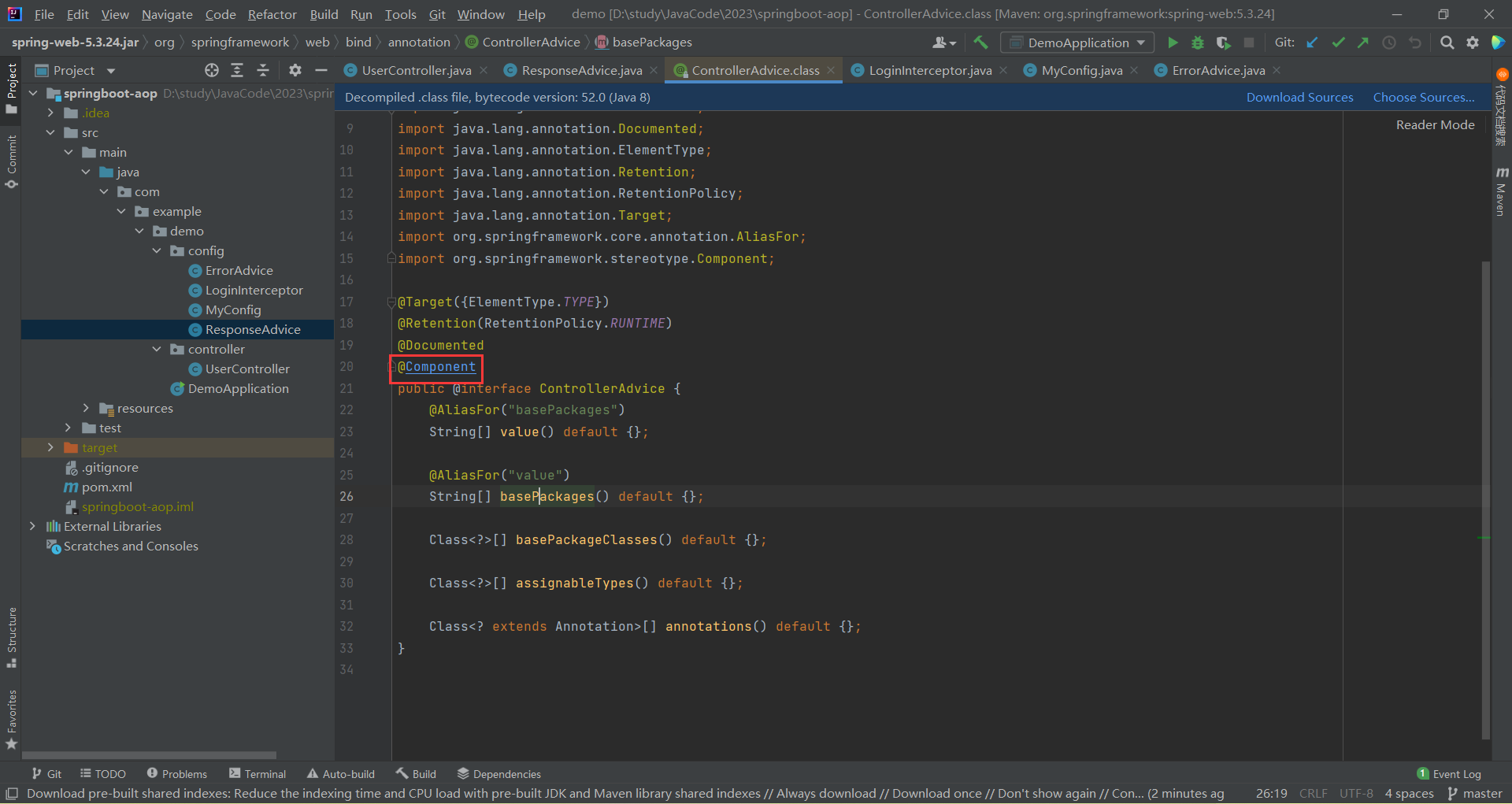Click the user account icon in toolbar

pos(943,43)
